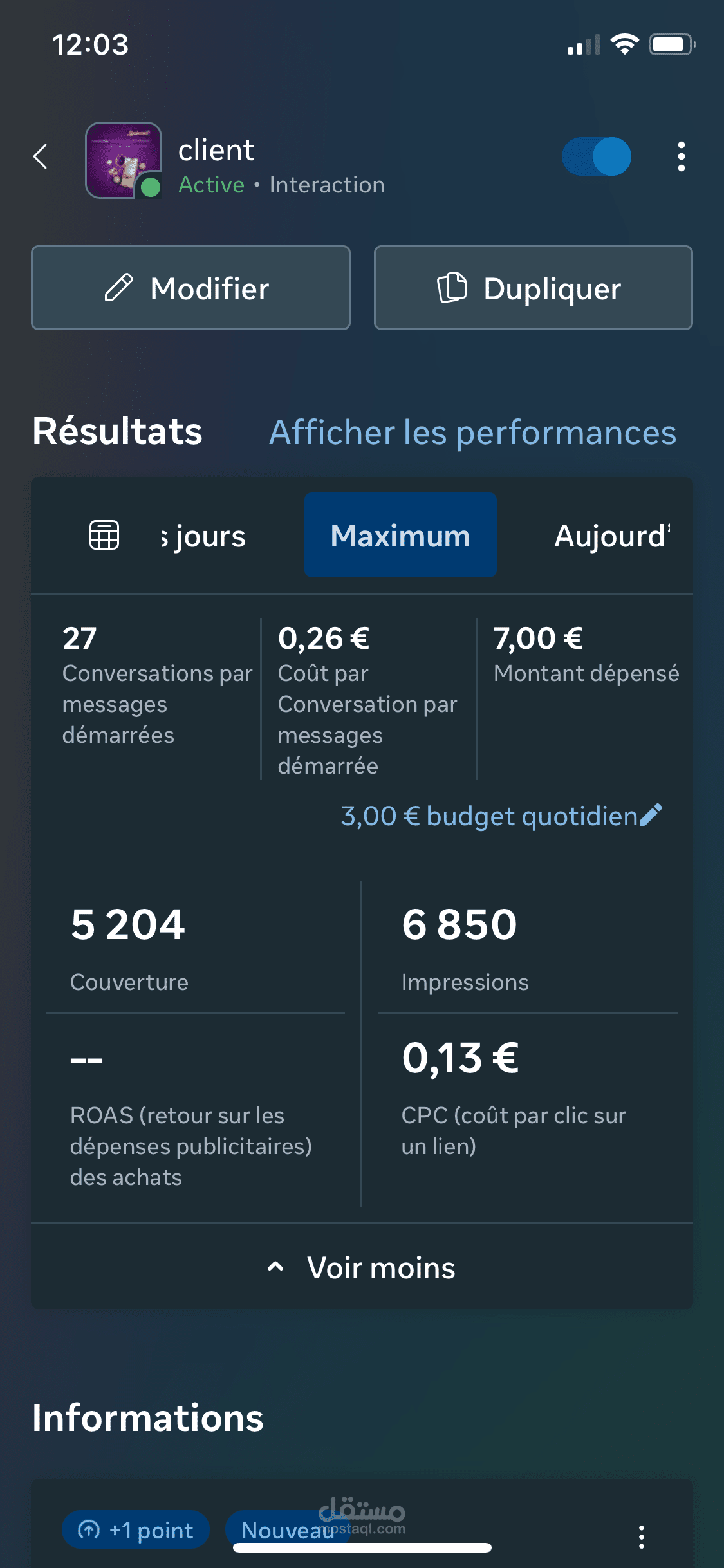The height and width of the screenshot is (1568, 724).
Task: Open three-dot menu in Informations card
Action: tap(641, 1536)
